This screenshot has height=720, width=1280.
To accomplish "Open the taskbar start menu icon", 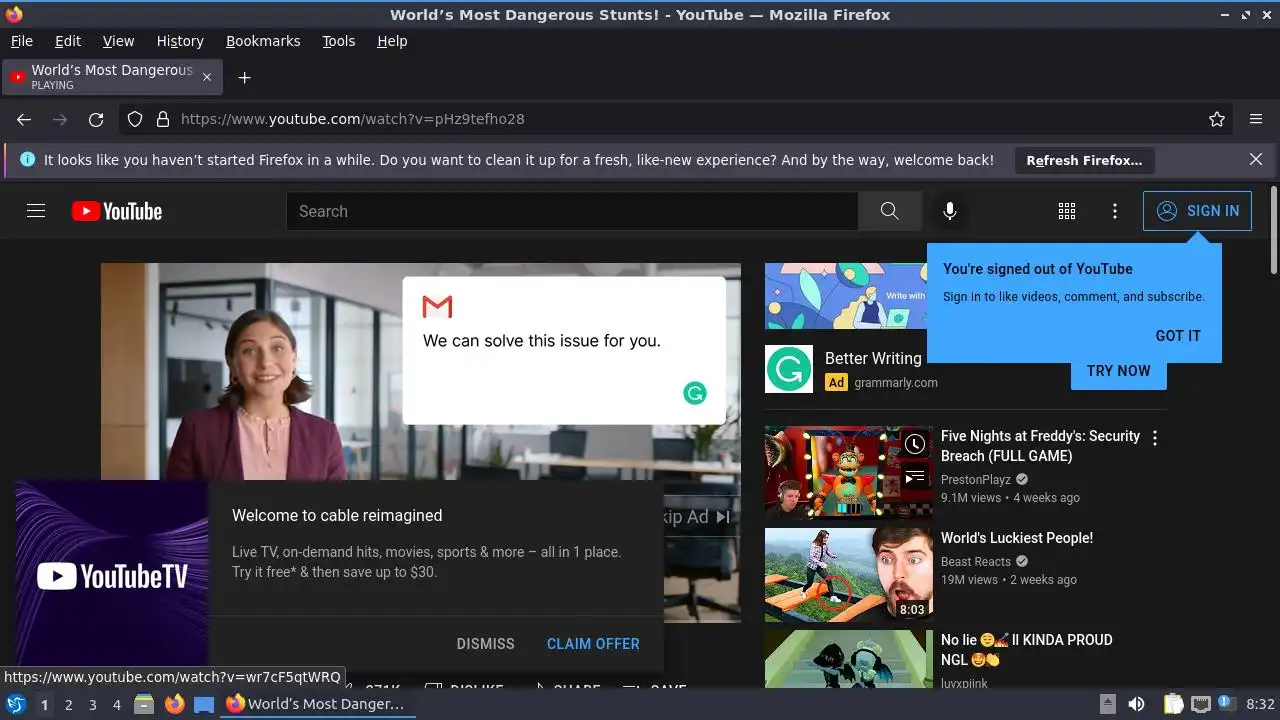I will (16, 704).
